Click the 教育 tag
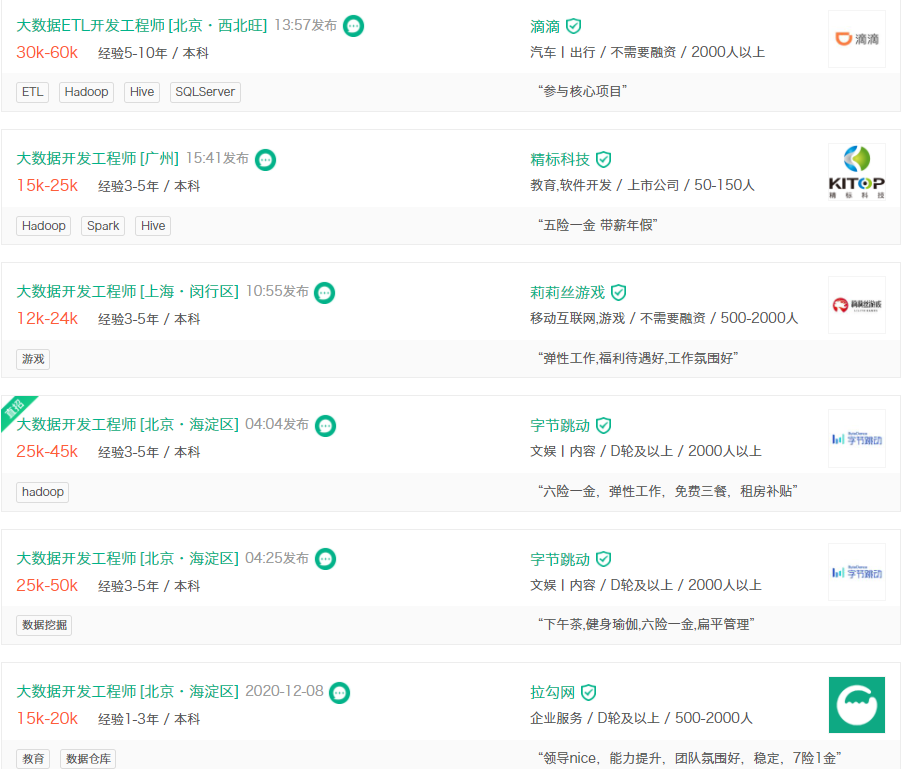Viewport: 901px width, 769px height. [33, 759]
